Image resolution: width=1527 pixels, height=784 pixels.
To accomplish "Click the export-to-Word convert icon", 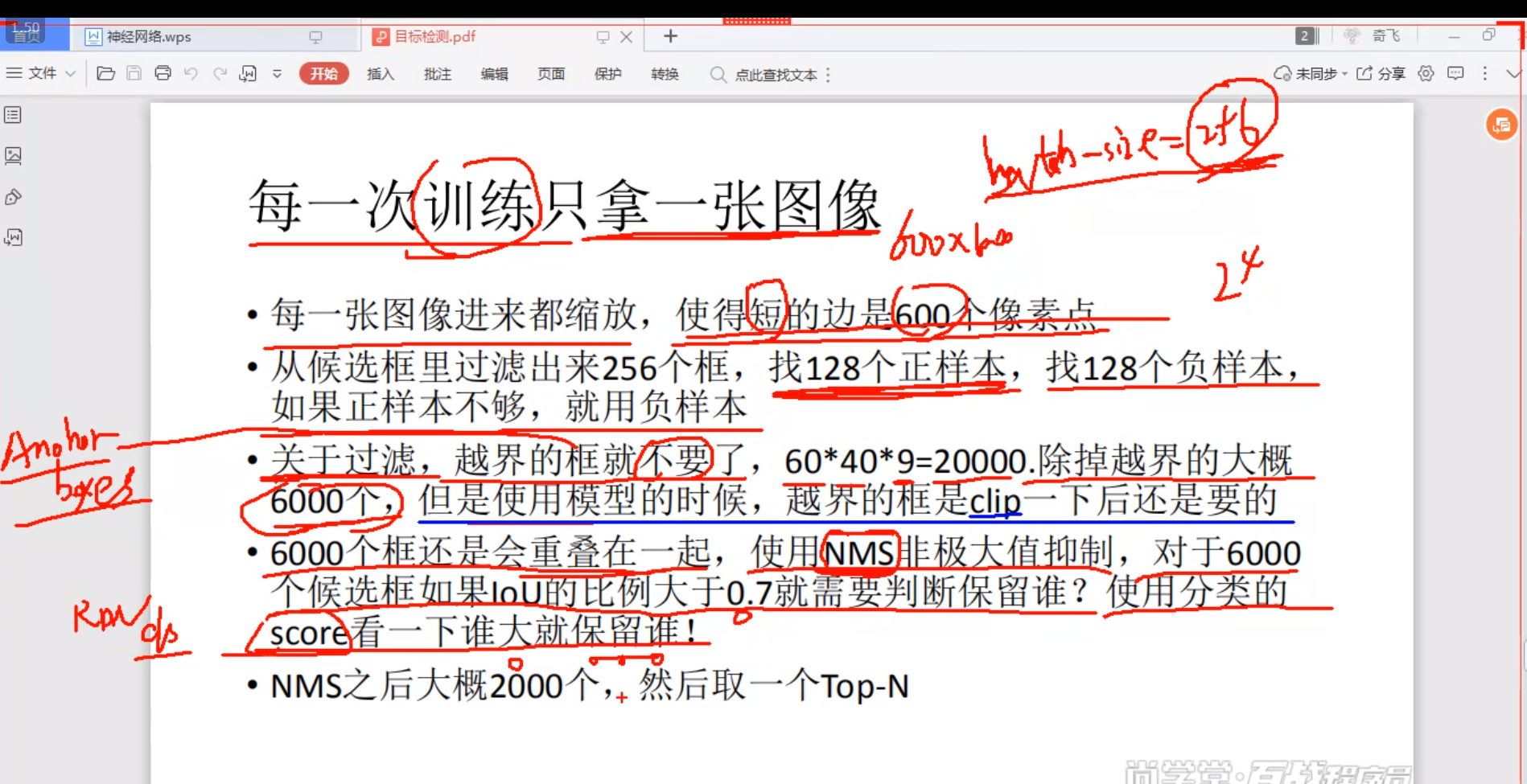I will [248, 74].
